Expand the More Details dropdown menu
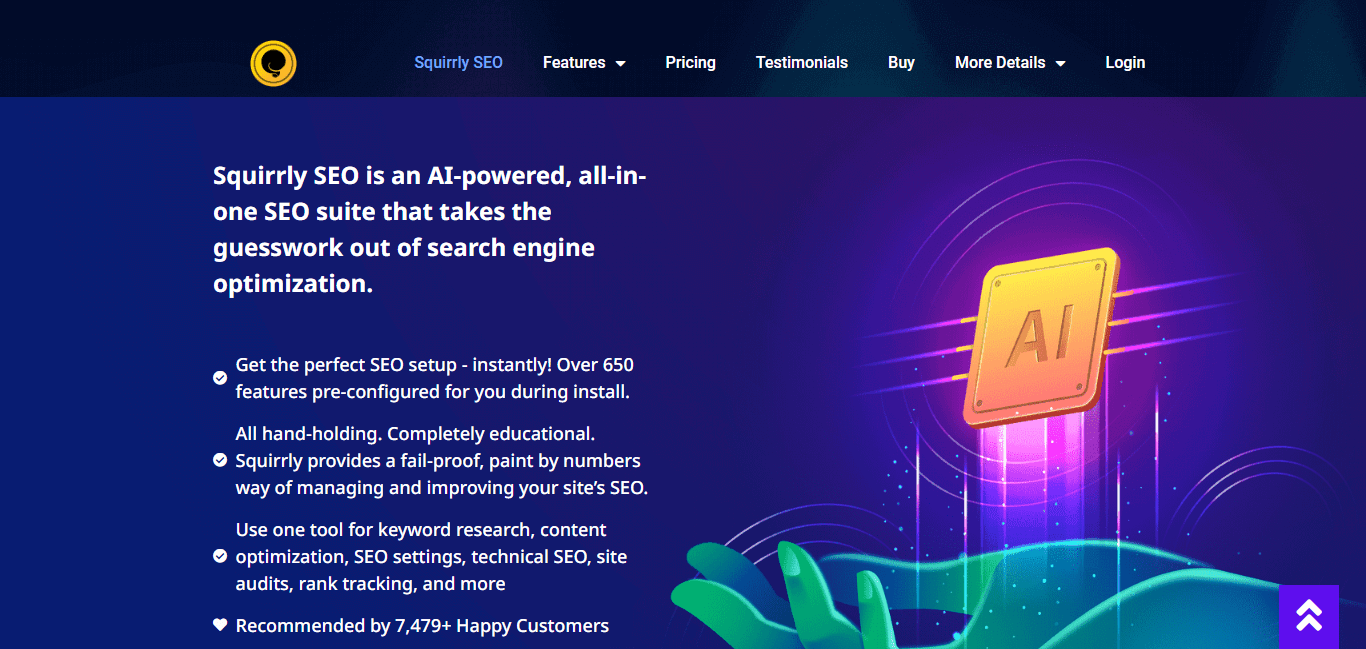The height and width of the screenshot is (649, 1366). point(1000,62)
